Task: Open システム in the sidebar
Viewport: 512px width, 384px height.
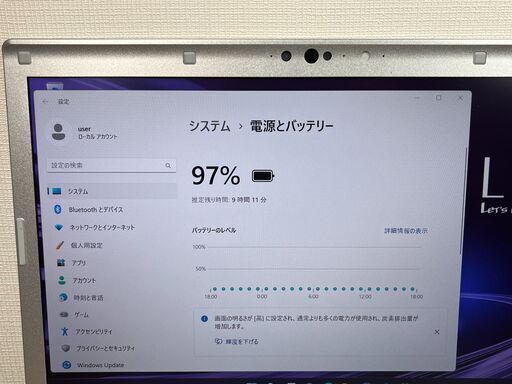Action: click(x=112, y=191)
